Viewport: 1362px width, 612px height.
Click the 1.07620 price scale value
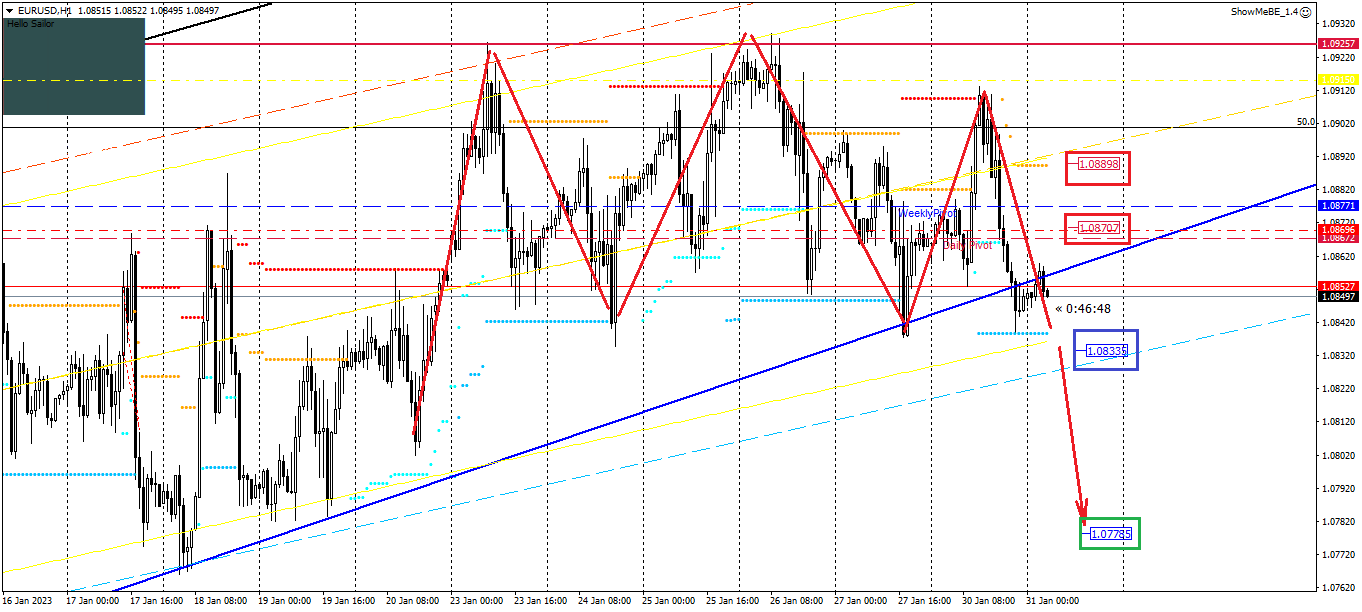coord(1338,587)
